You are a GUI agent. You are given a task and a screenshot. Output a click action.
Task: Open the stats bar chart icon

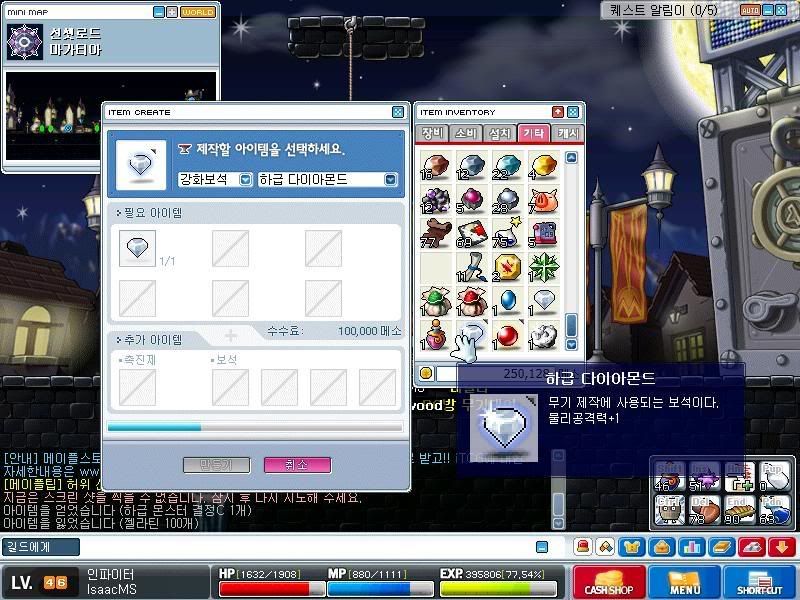692,547
